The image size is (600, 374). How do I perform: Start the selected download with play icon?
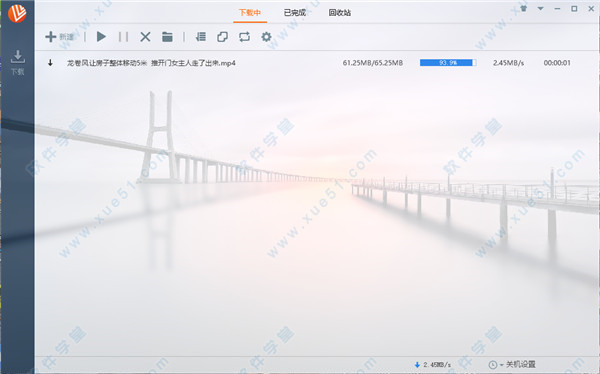pyautogui.click(x=101, y=37)
